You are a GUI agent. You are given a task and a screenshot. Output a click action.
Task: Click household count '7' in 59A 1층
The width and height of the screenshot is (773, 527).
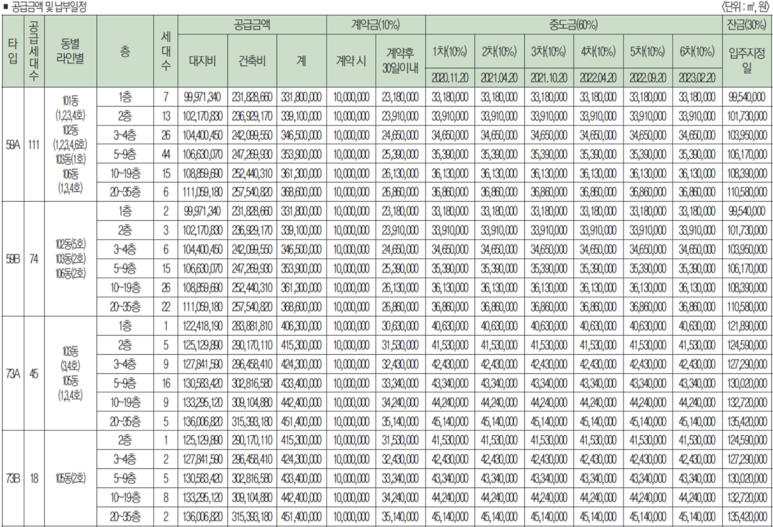pos(166,98)
